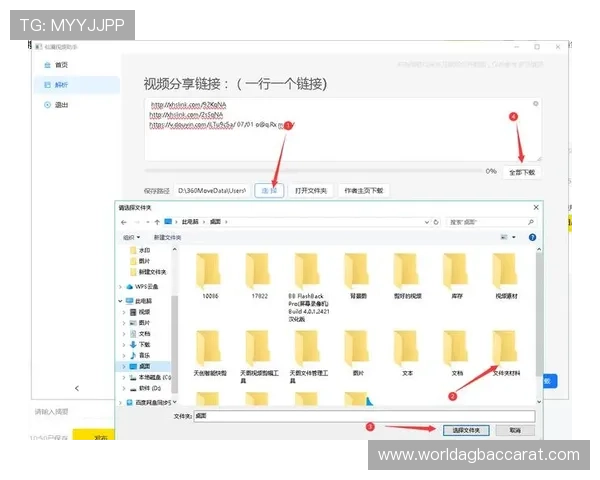The width and height of the screenshot is (600, 480).
Task: Click inside the video share links text area
Action: tap(342, 129)
